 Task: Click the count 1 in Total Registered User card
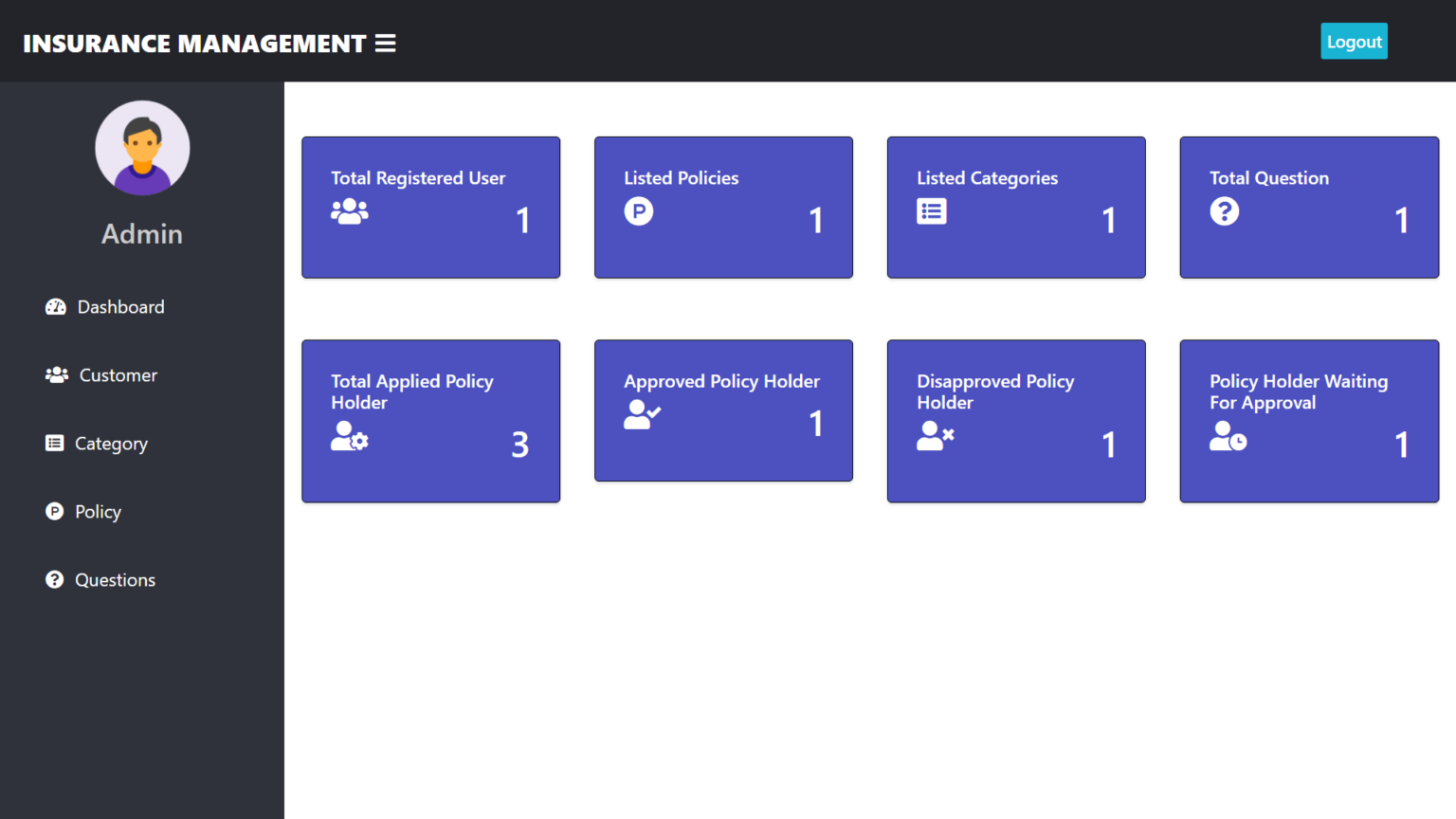click(x=522, y=220)
